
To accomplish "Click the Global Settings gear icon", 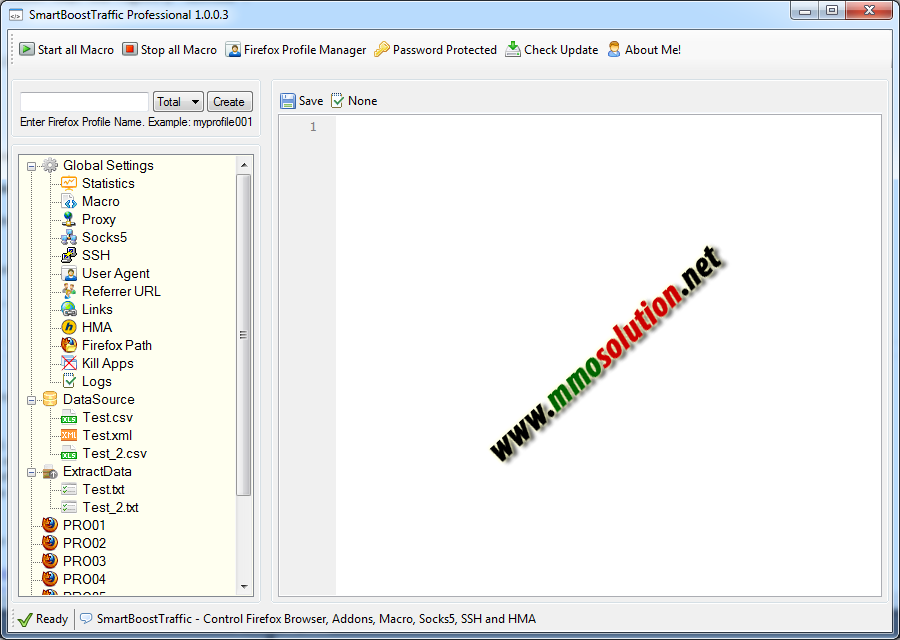I will pos(50,165).
